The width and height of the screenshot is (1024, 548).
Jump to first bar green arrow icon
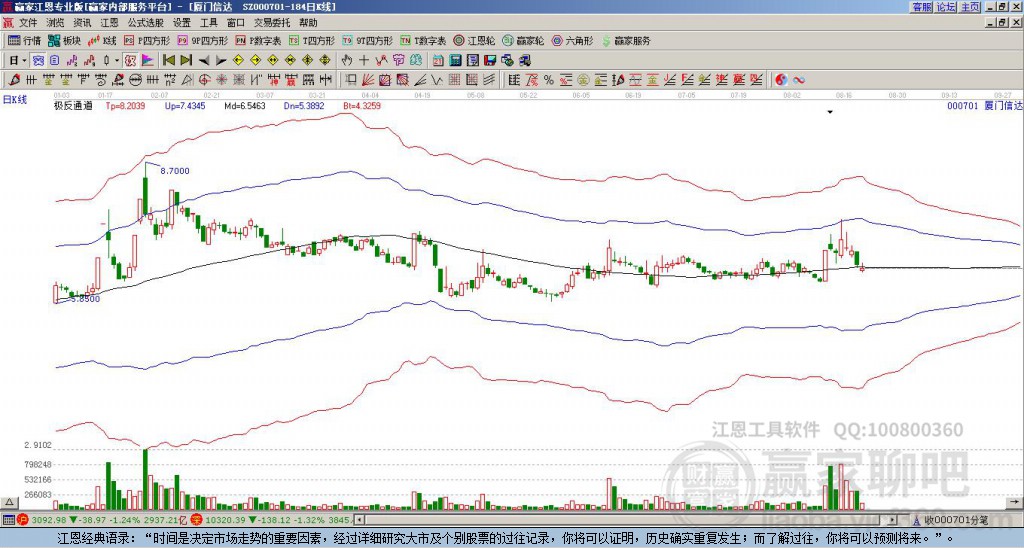pos(169,60)
